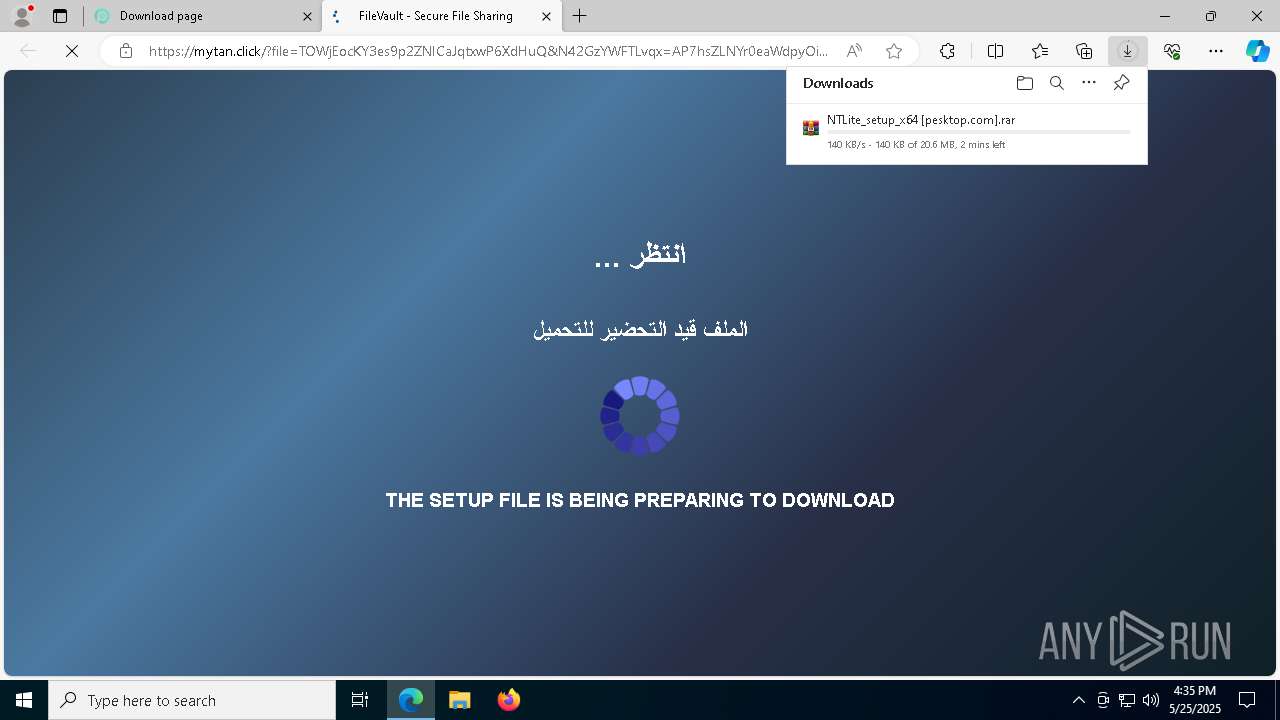Click the rar file icon in Downloads
Viewport: 1280px width, 720px height.
pyautogui.click(x=811, y=128)
